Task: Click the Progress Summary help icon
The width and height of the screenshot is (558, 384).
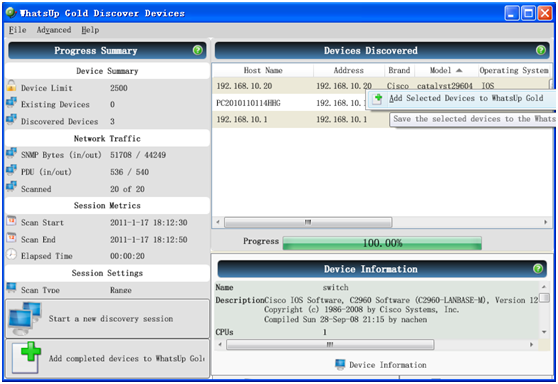Action: tap(198, 50)
